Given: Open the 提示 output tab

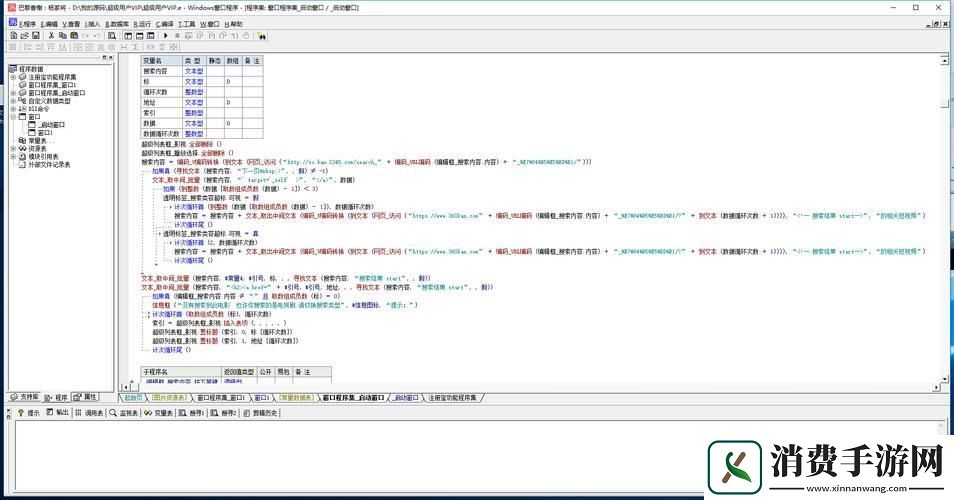Looking at the screenshot, I should (x=29, y=412).
